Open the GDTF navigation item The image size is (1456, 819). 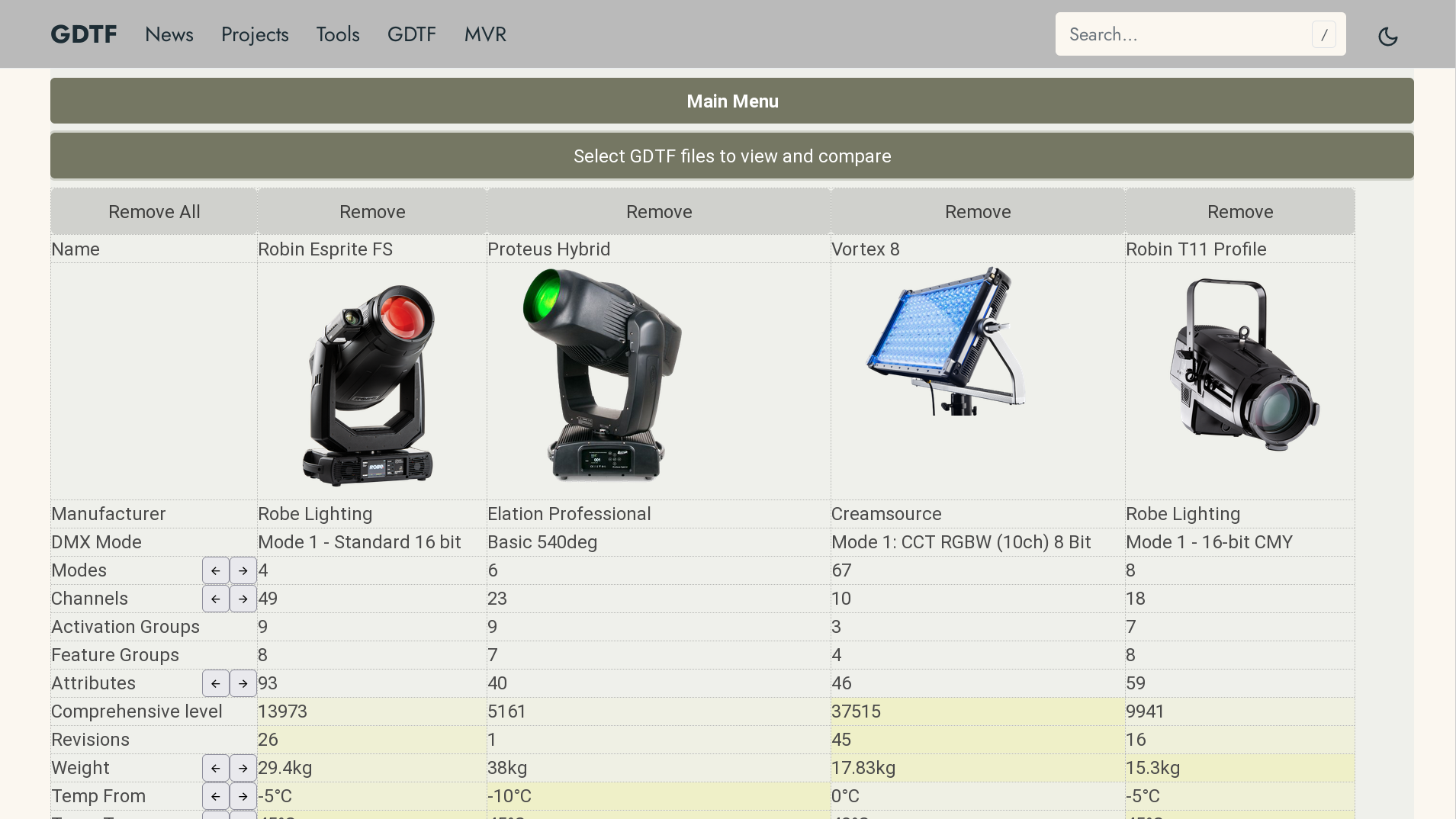(x=412, y=34)
